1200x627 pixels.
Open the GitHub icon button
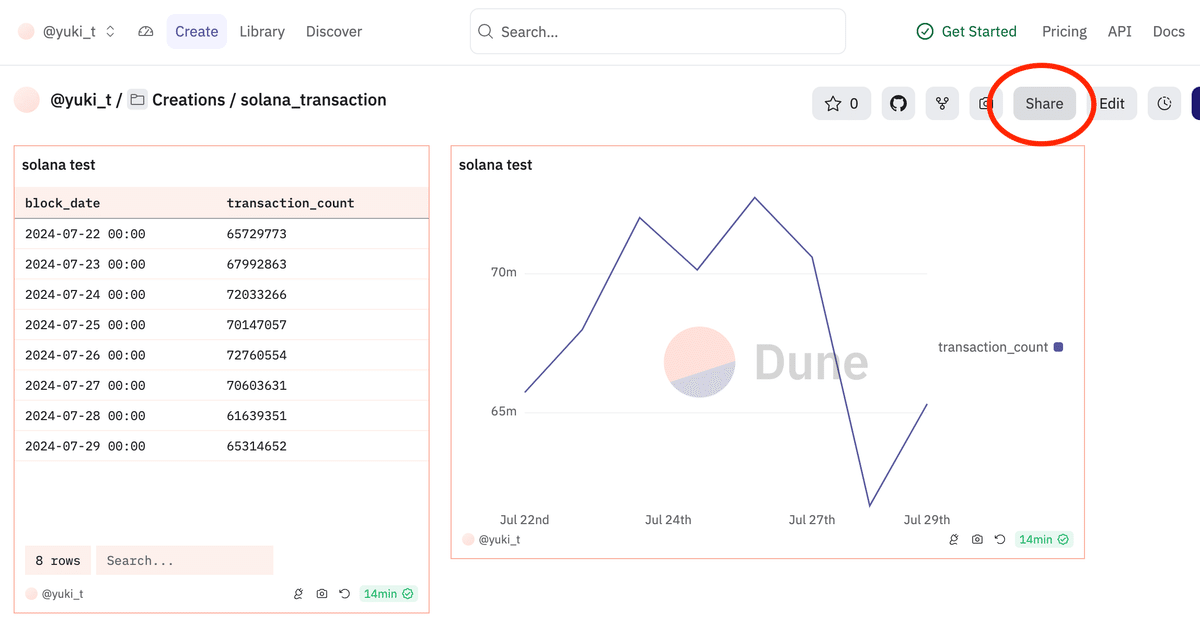[899, 103]
